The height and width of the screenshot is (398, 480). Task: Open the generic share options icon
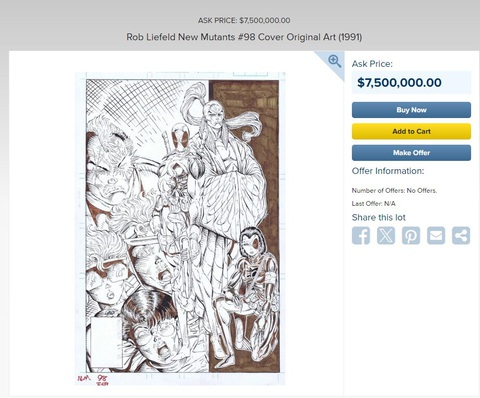(461, 236)
